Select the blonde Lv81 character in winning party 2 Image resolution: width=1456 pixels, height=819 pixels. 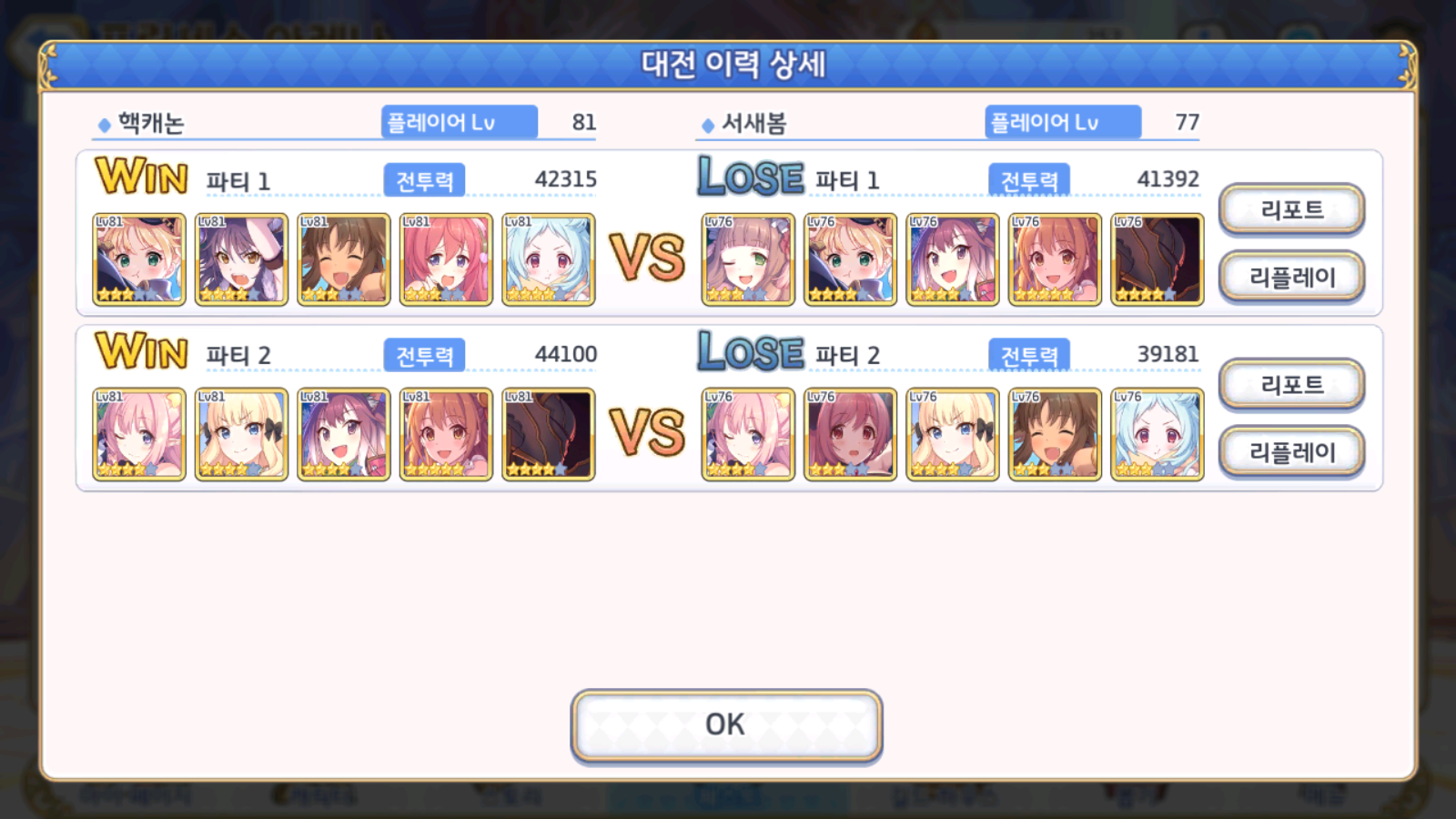pyautogui.click(x=241, y=434)
